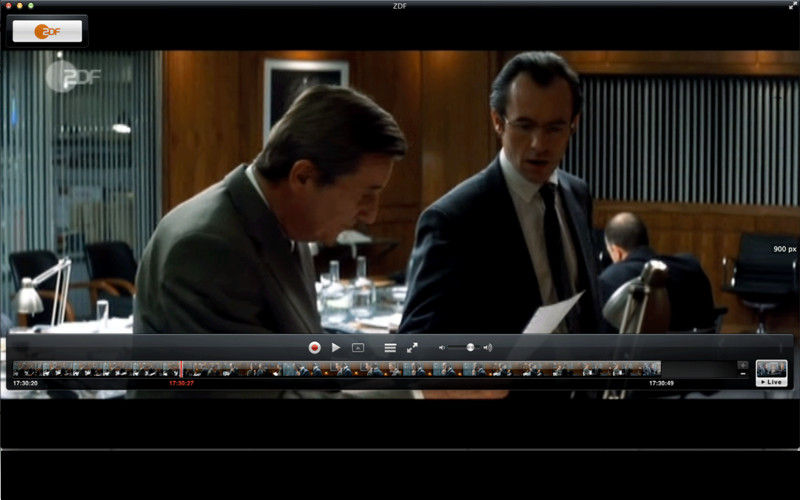The width and height of the screenshot is (800, 500).
Task: Click the red 17:30:27 playhead timestamp
Action: pos(181,383)
